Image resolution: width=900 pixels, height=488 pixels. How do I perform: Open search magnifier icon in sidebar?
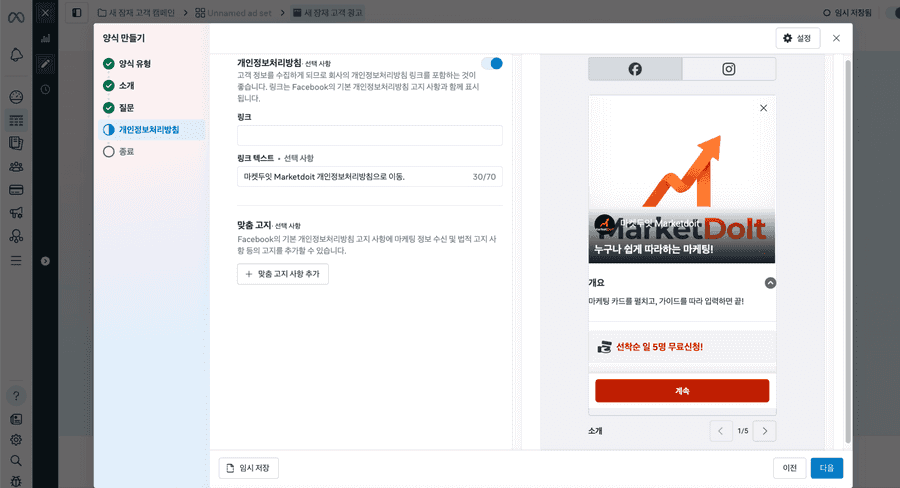point(16,460)
